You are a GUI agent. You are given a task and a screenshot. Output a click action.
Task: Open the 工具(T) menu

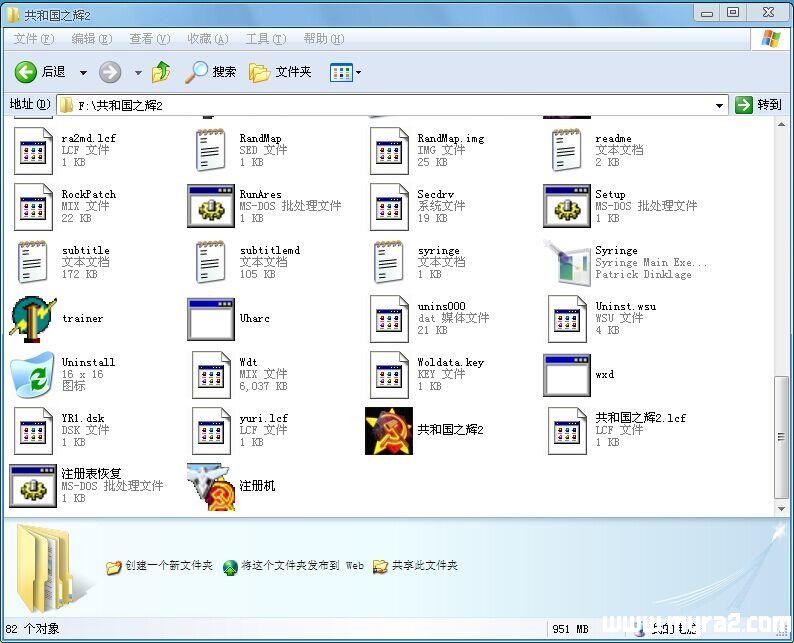(x=265, y=39)
